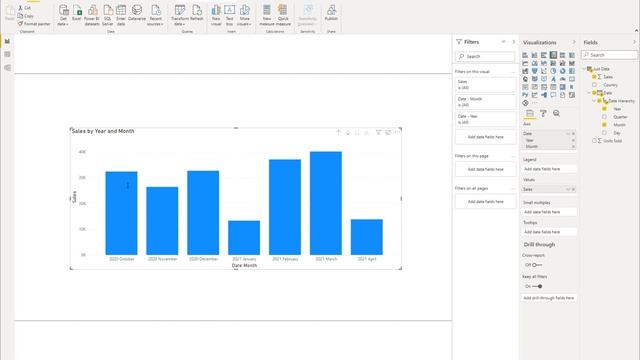This screenshot has height=360, width=640.
Task: Click the get more visuals ellipsis
Action: point(535,103)
